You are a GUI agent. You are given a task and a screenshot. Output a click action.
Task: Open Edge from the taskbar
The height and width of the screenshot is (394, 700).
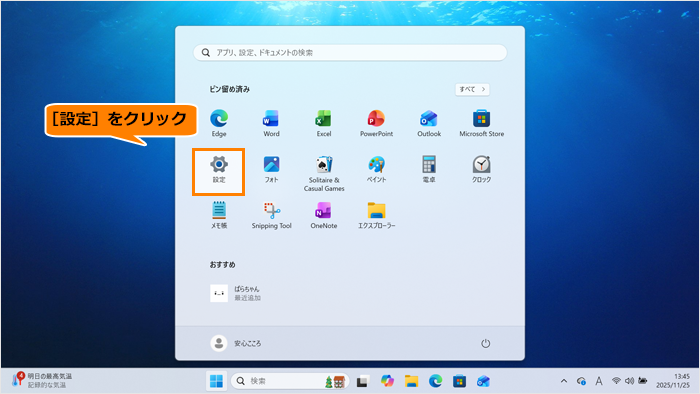[435, 381]
